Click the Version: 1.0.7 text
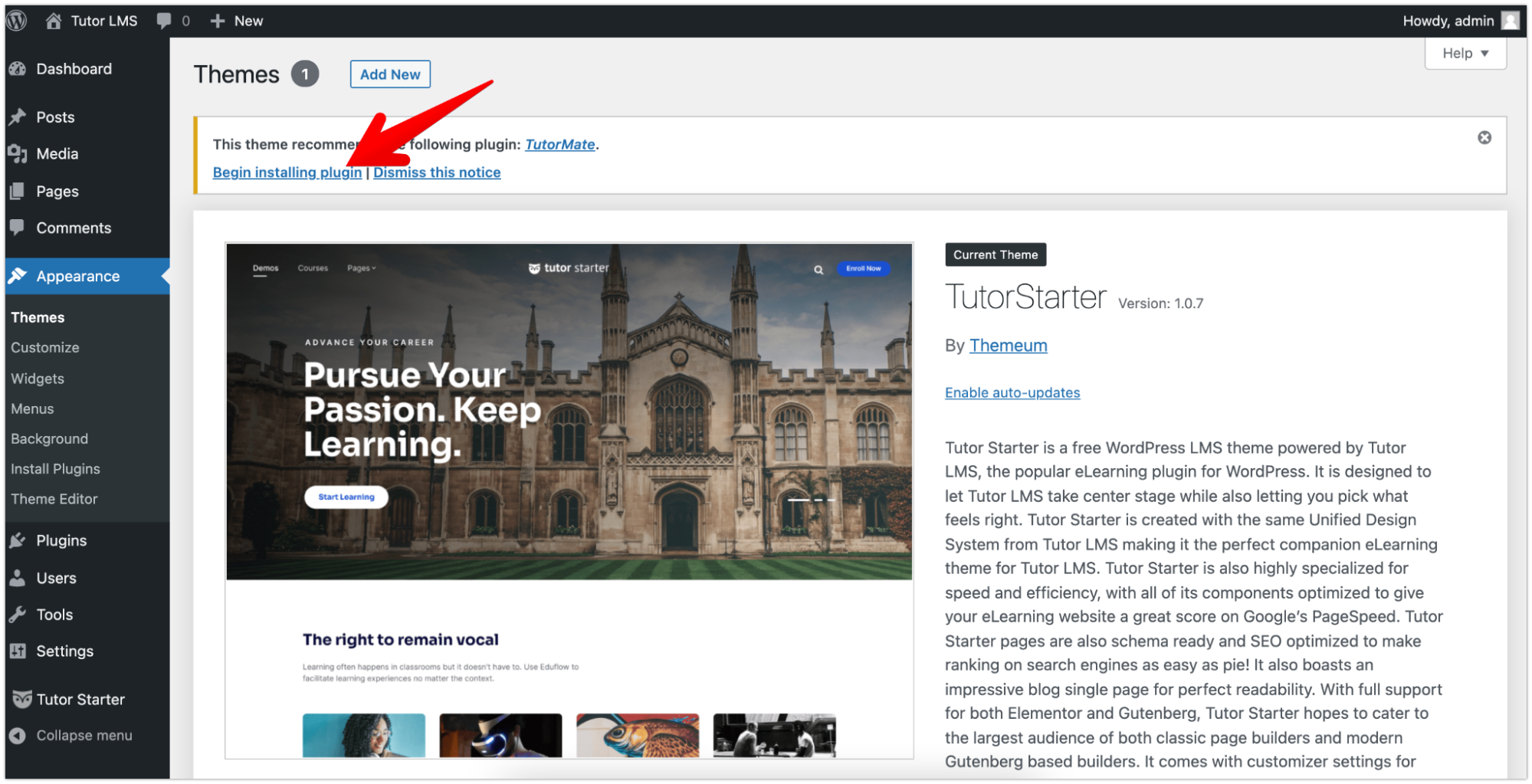The height and width of the screenshot is (784, 1532). (1161, 303)
